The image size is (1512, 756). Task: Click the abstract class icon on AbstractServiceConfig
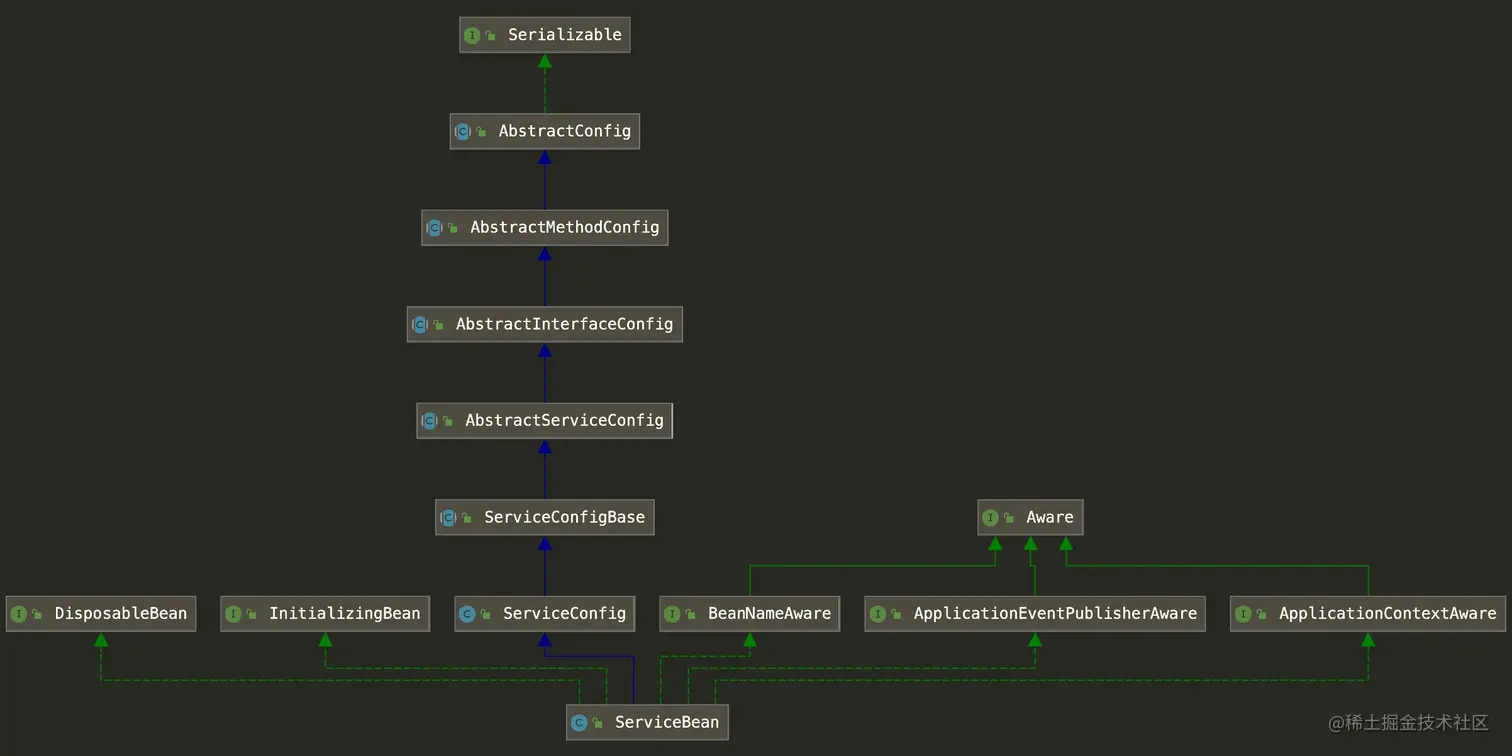431,420
